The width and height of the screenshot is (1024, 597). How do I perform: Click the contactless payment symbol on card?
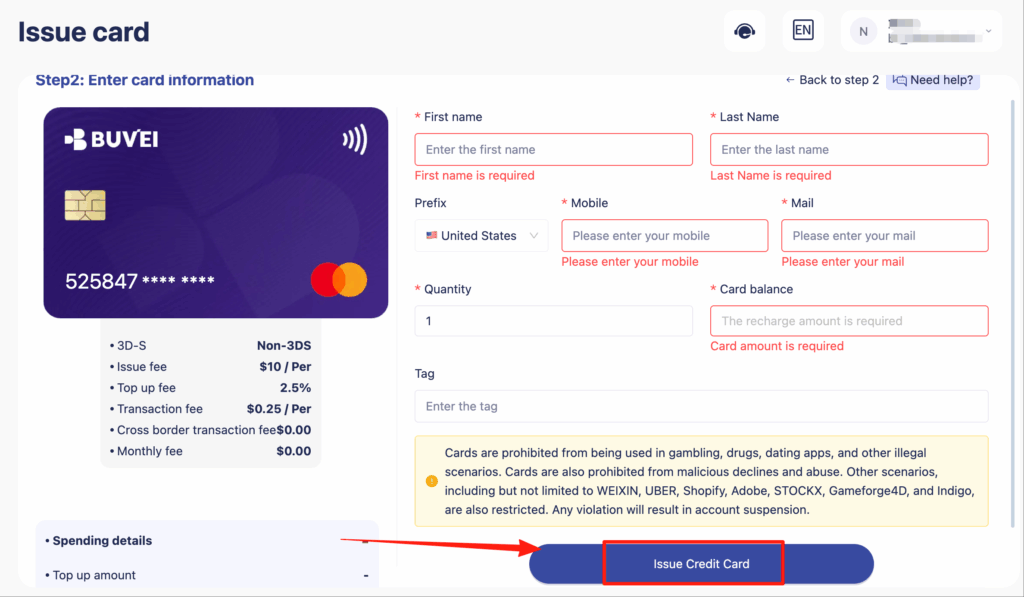pyautogui.click(x=355, y=140)
